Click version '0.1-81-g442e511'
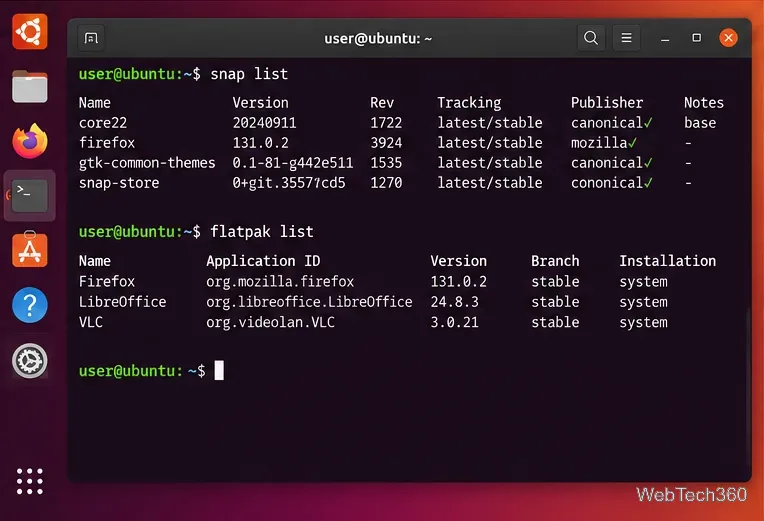 point(293,163)
